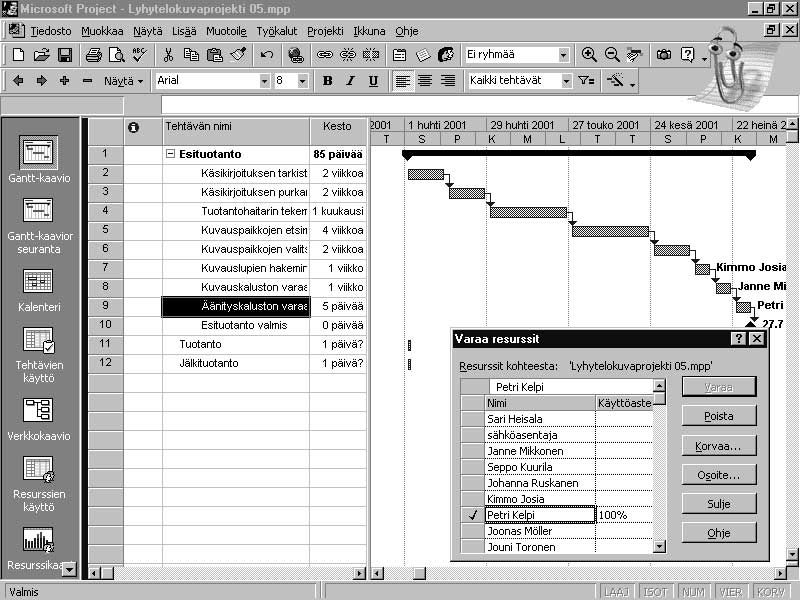Center align text

[425, 81]
